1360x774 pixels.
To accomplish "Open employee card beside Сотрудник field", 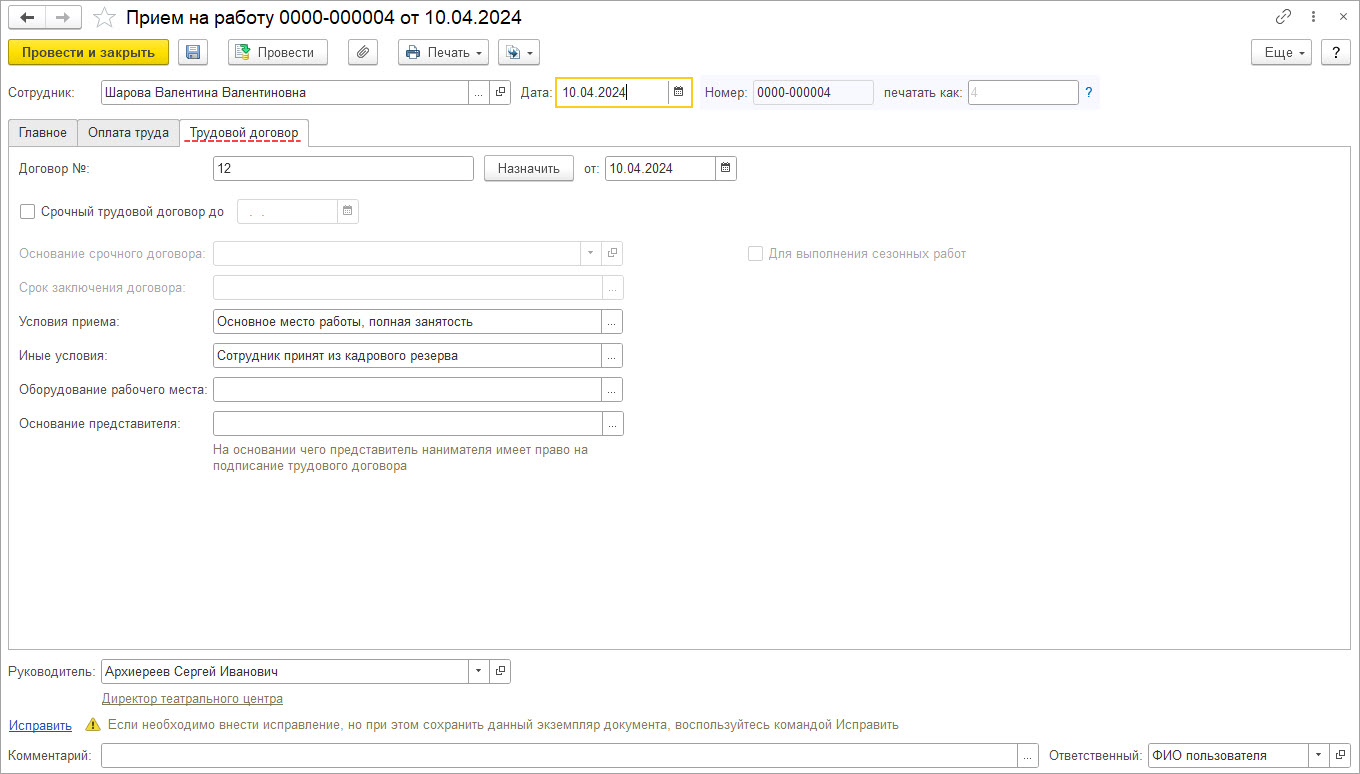I will coord(500,92).
